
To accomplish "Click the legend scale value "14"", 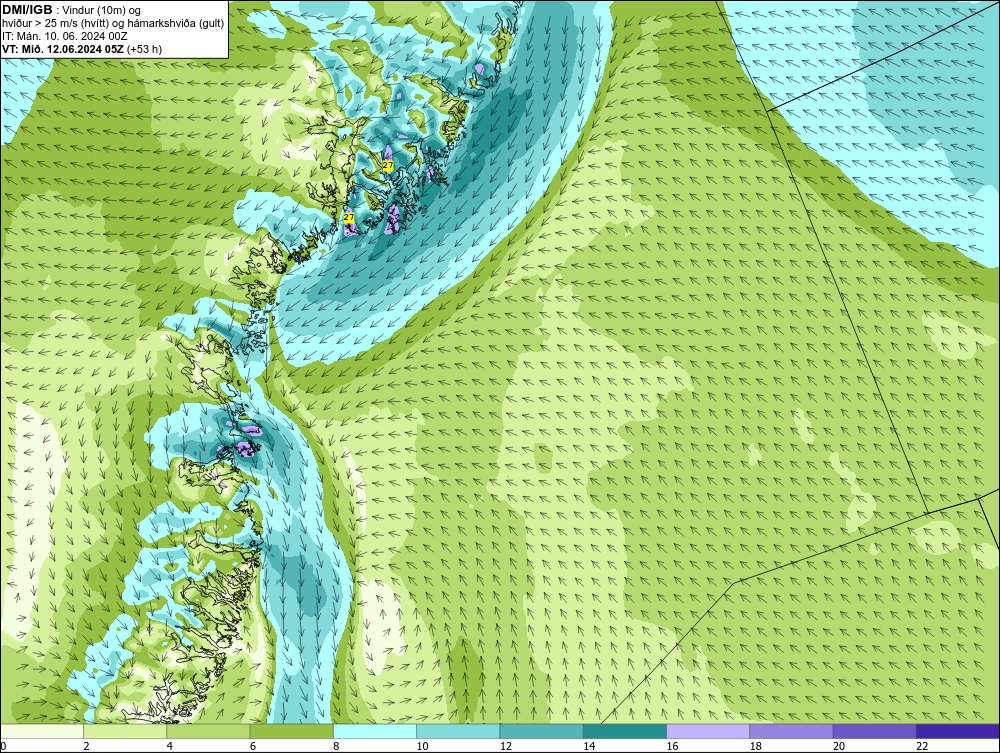I will coord(589,746).
